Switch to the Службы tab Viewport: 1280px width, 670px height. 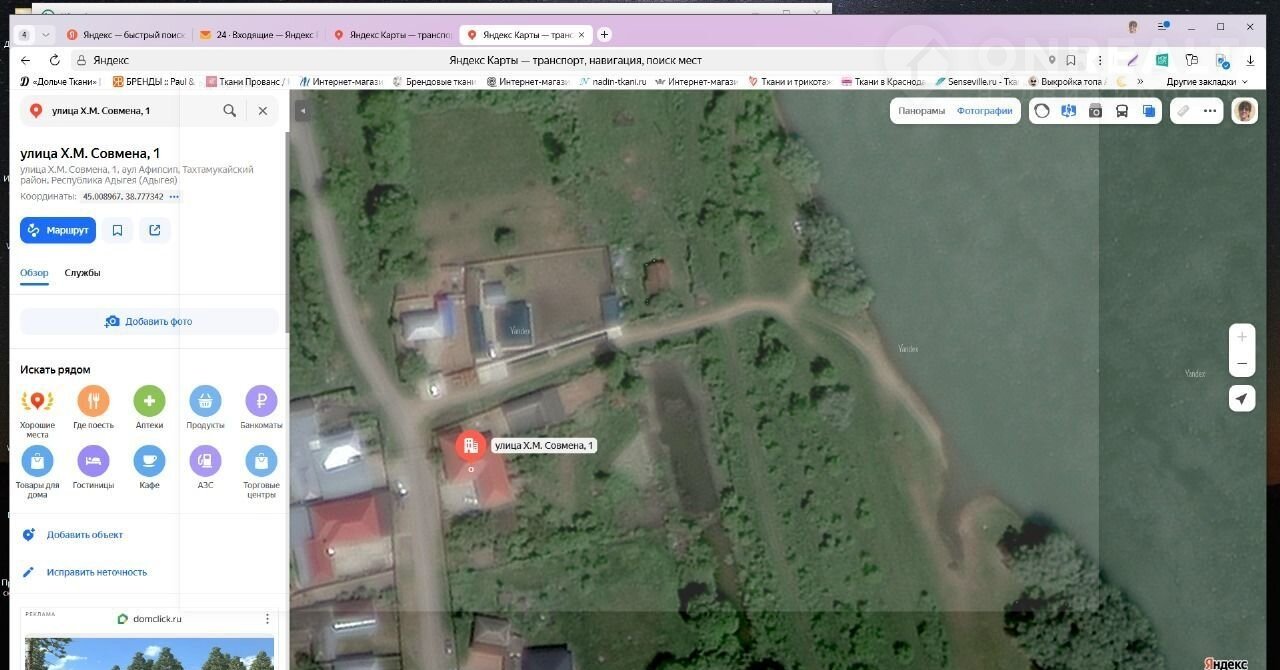[x=82, y=273]
